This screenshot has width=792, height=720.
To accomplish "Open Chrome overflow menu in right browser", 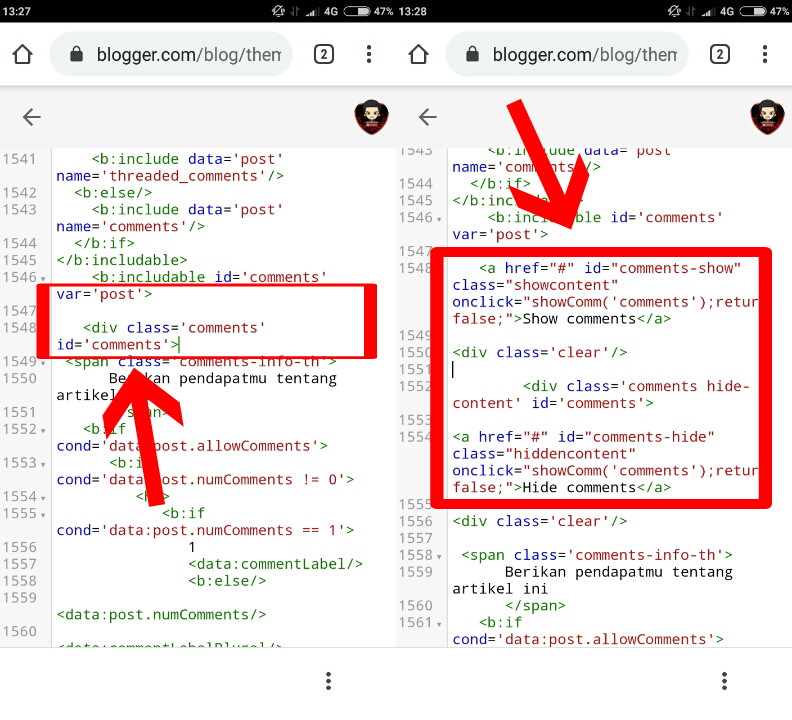I will [x=765, y=54].
